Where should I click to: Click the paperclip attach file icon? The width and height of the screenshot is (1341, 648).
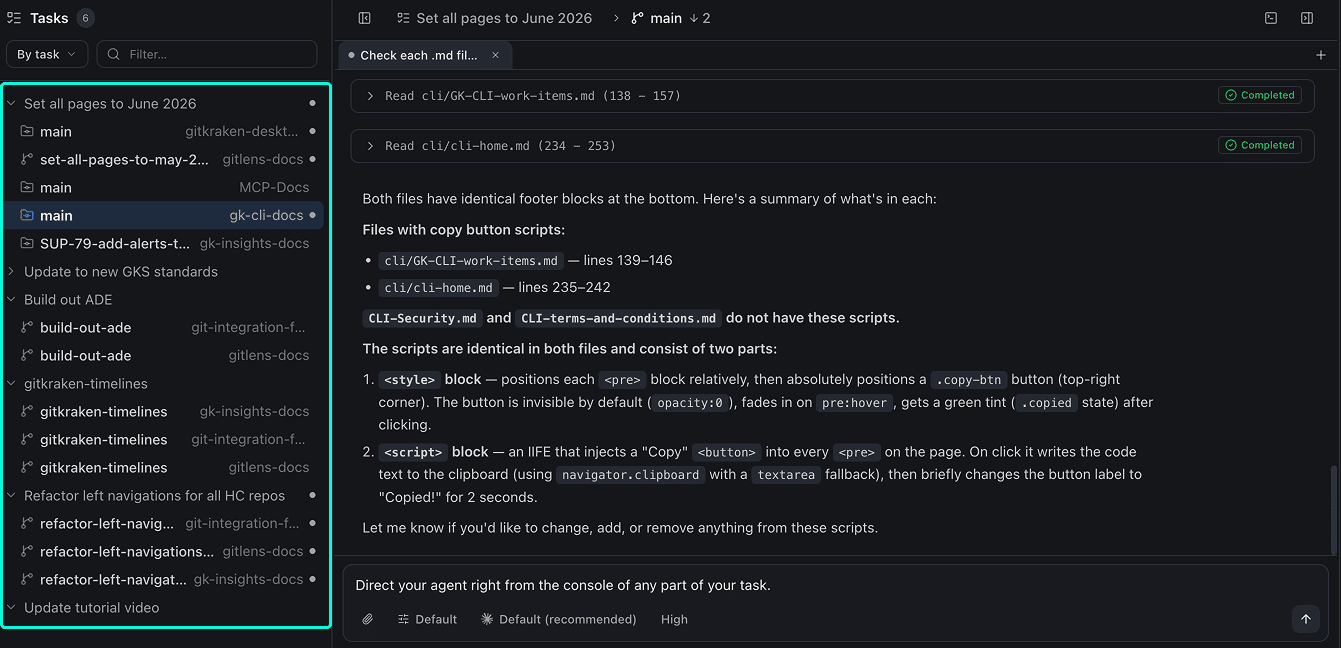(368, 619)
